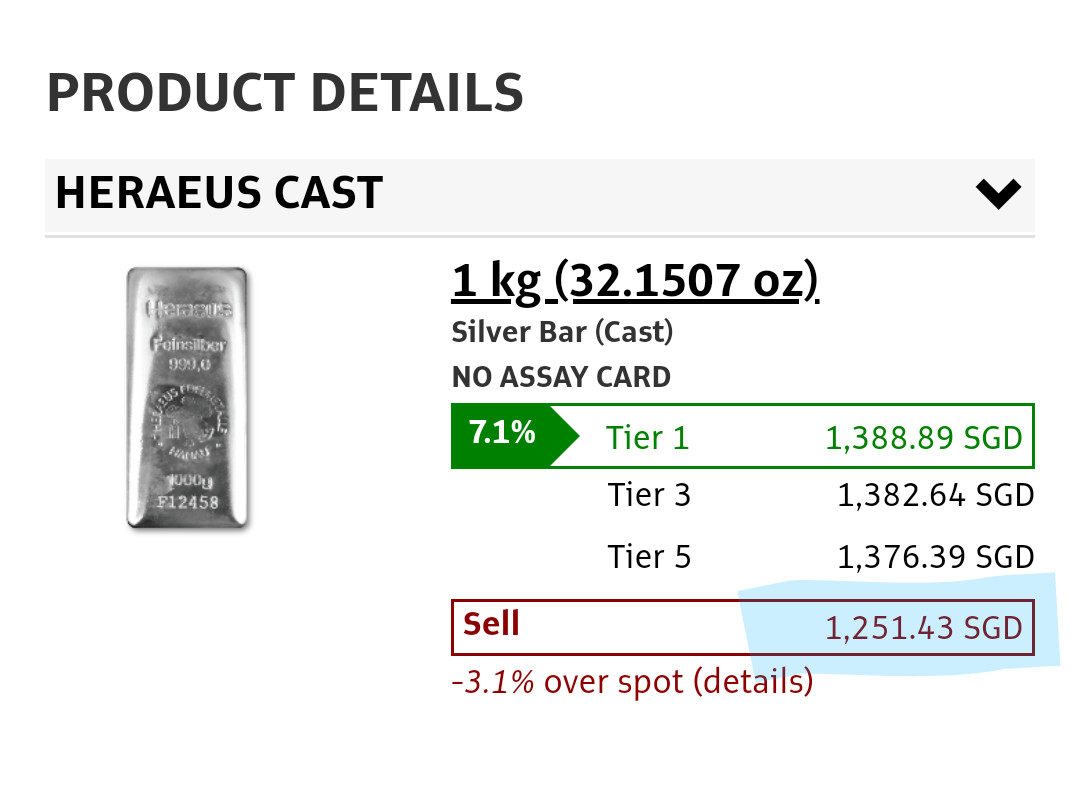
Task: Click the F12458 serial number on the bar
Action: click(187, 502)
